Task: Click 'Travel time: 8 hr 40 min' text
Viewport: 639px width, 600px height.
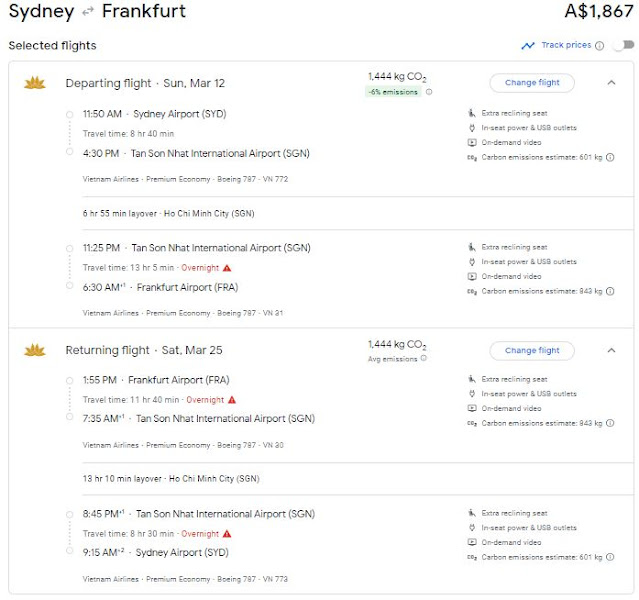Action: coord(128,134)
